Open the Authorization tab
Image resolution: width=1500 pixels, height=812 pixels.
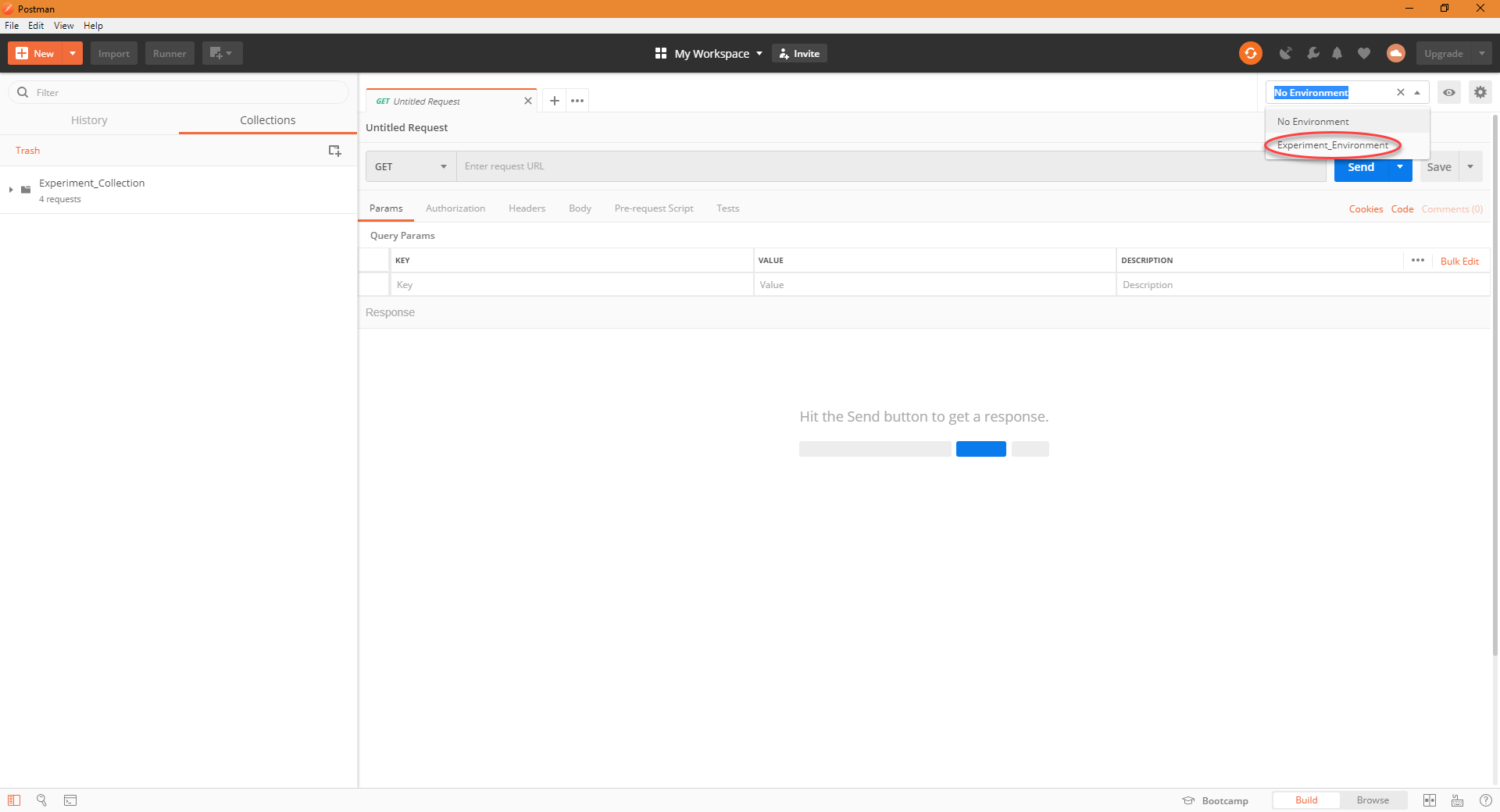(x=455, y=208)
